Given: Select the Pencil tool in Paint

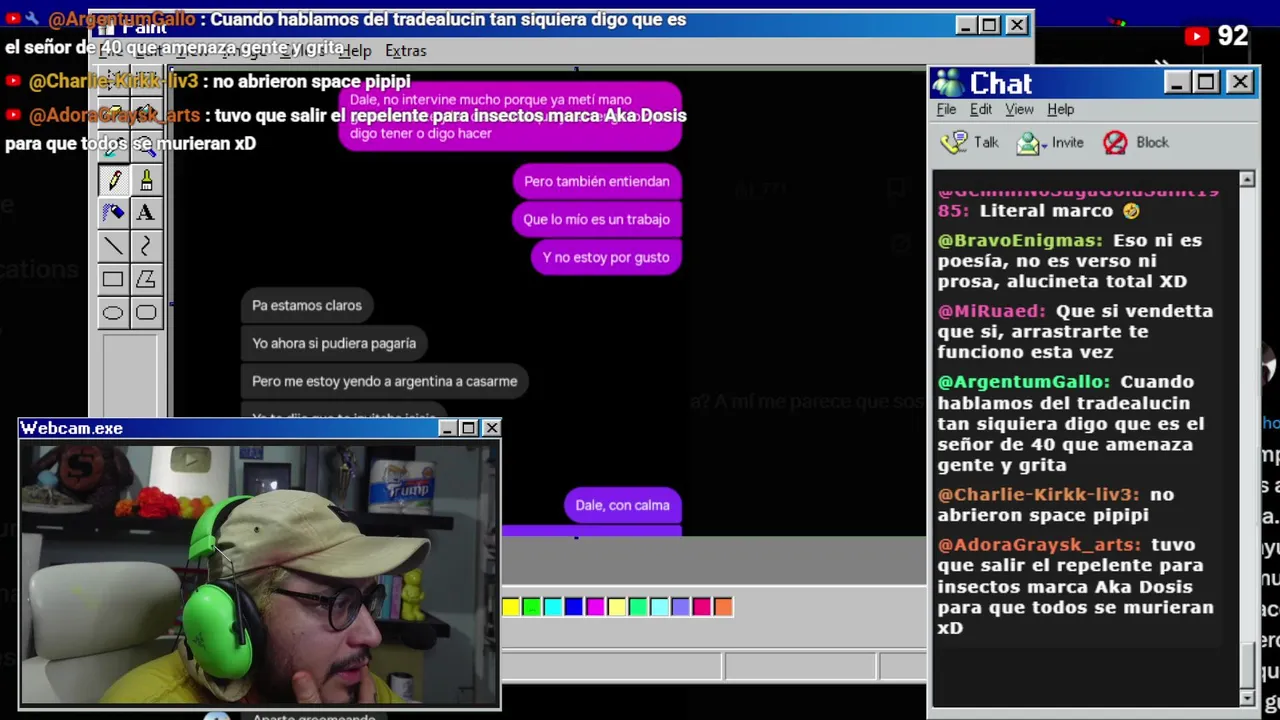Looking at the screenshot, I should [x=113, y=180].
